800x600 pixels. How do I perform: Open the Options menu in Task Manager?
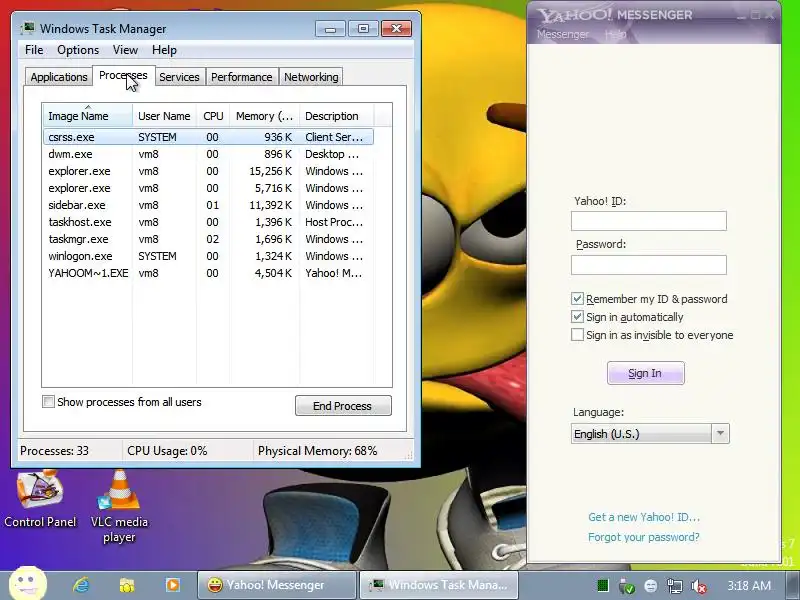tap(78, 50)
